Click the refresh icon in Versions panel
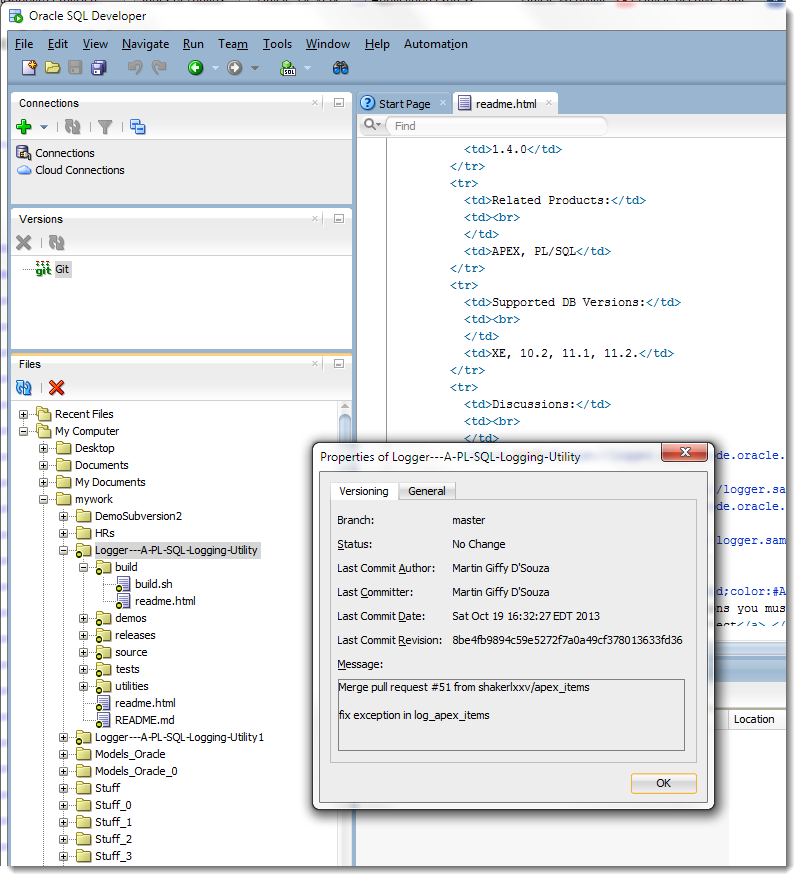The height and width of the screenshot is (881, 801). tap(57, 243)
